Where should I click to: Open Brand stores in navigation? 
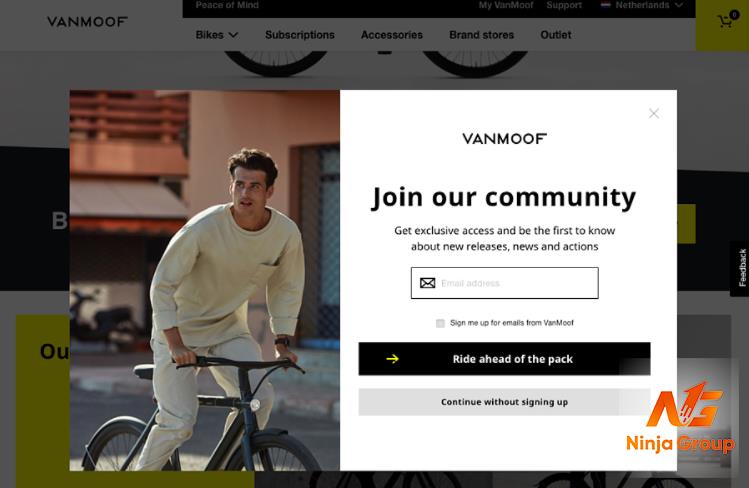click(x=482, y=35)
